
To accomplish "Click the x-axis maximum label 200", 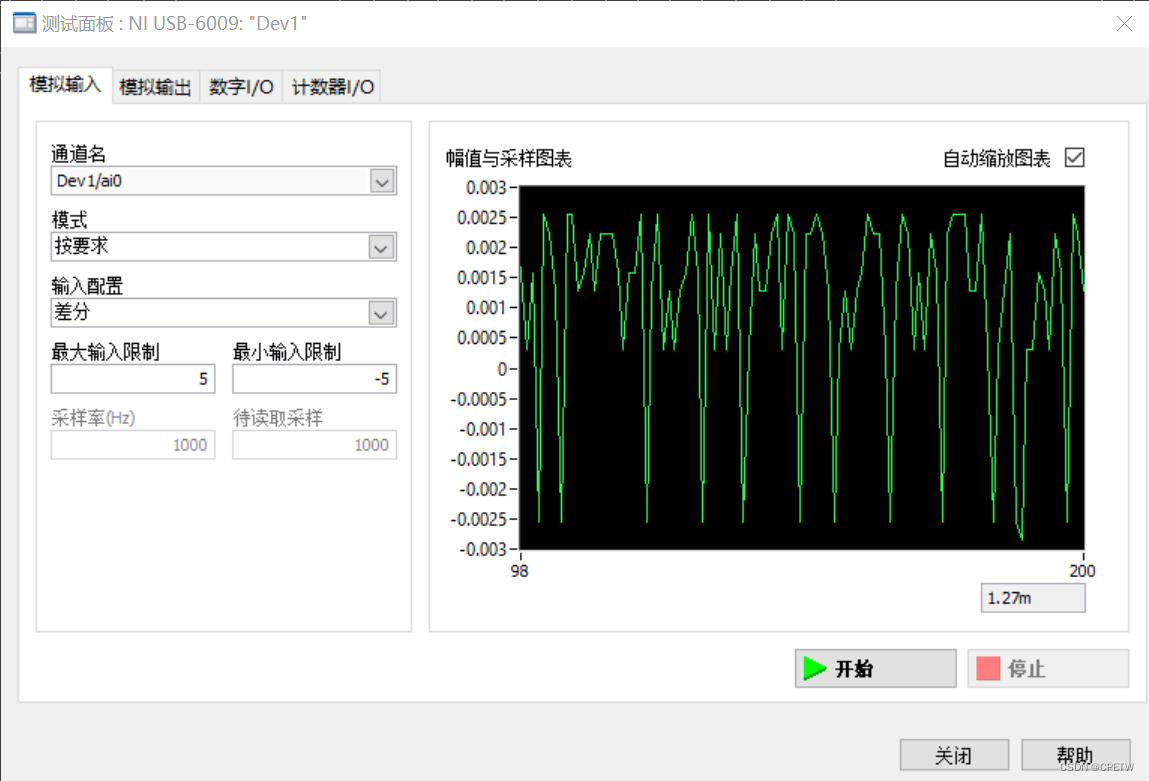I will [x=1082, y=571].
